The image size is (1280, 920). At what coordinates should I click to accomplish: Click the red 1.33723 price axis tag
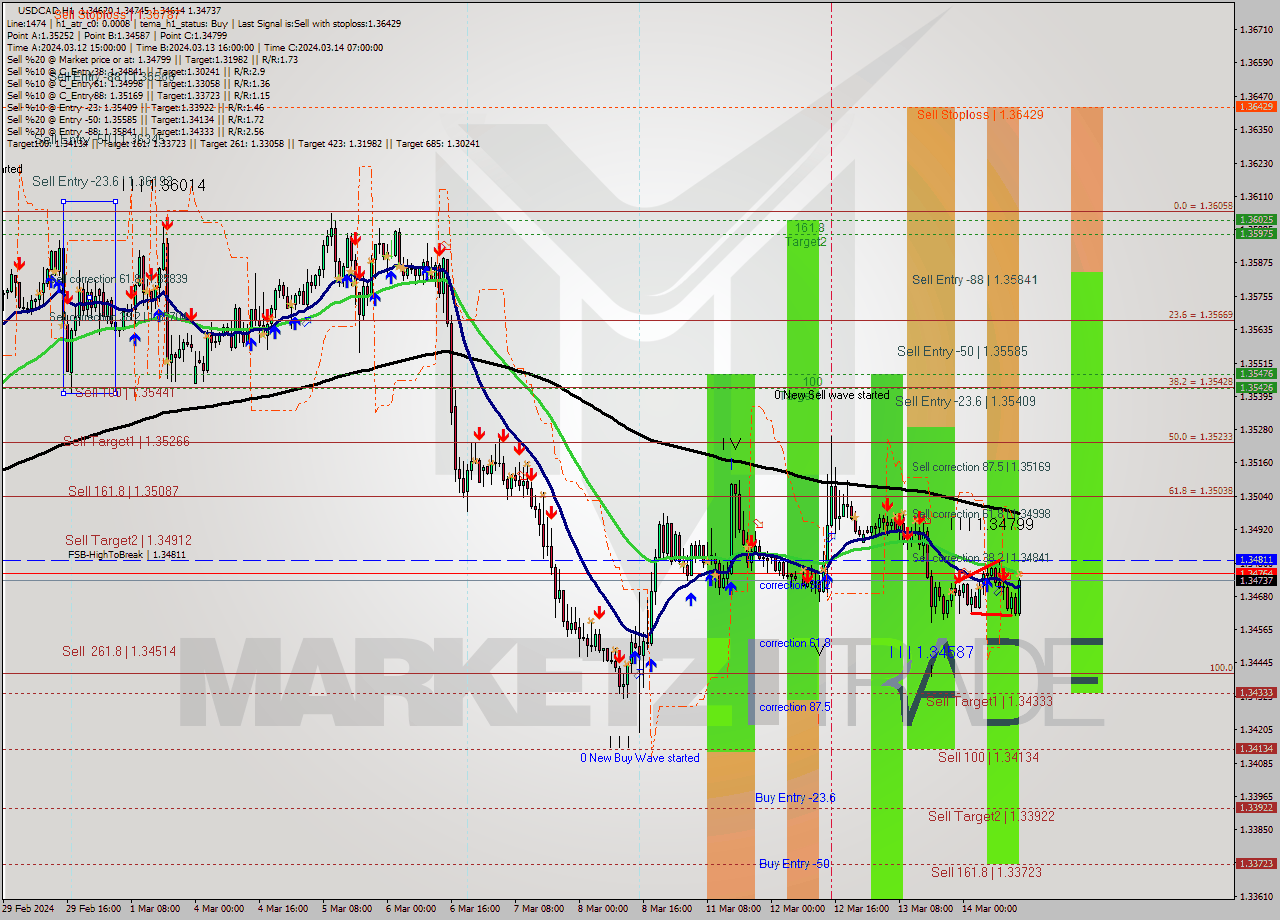click(1256, 863)
